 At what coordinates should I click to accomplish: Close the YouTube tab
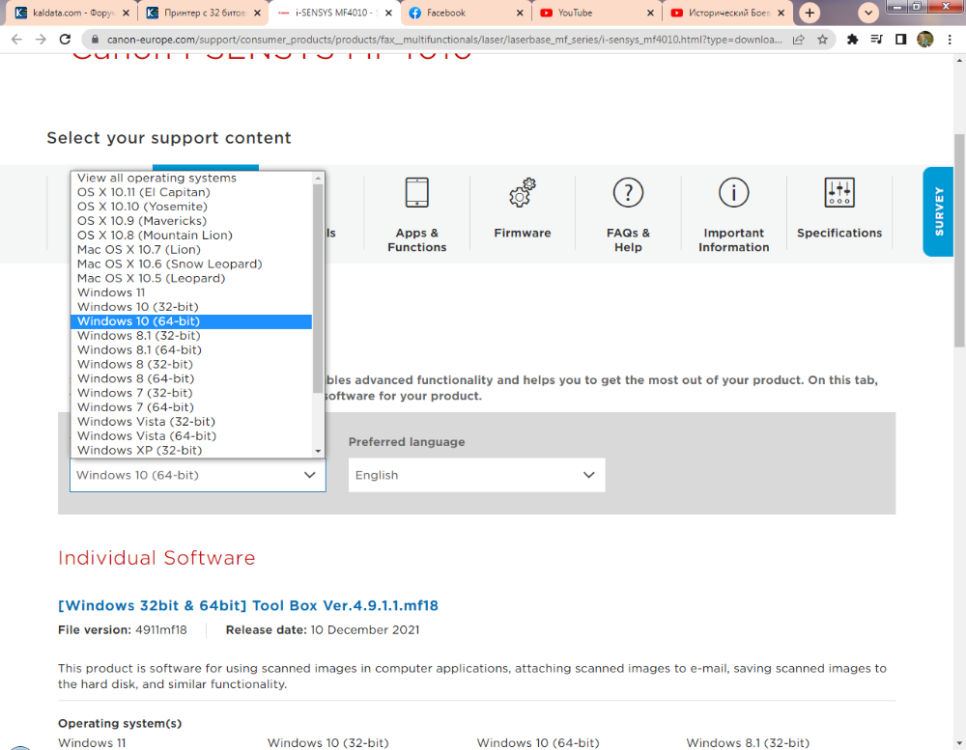[x=650, y=12]
